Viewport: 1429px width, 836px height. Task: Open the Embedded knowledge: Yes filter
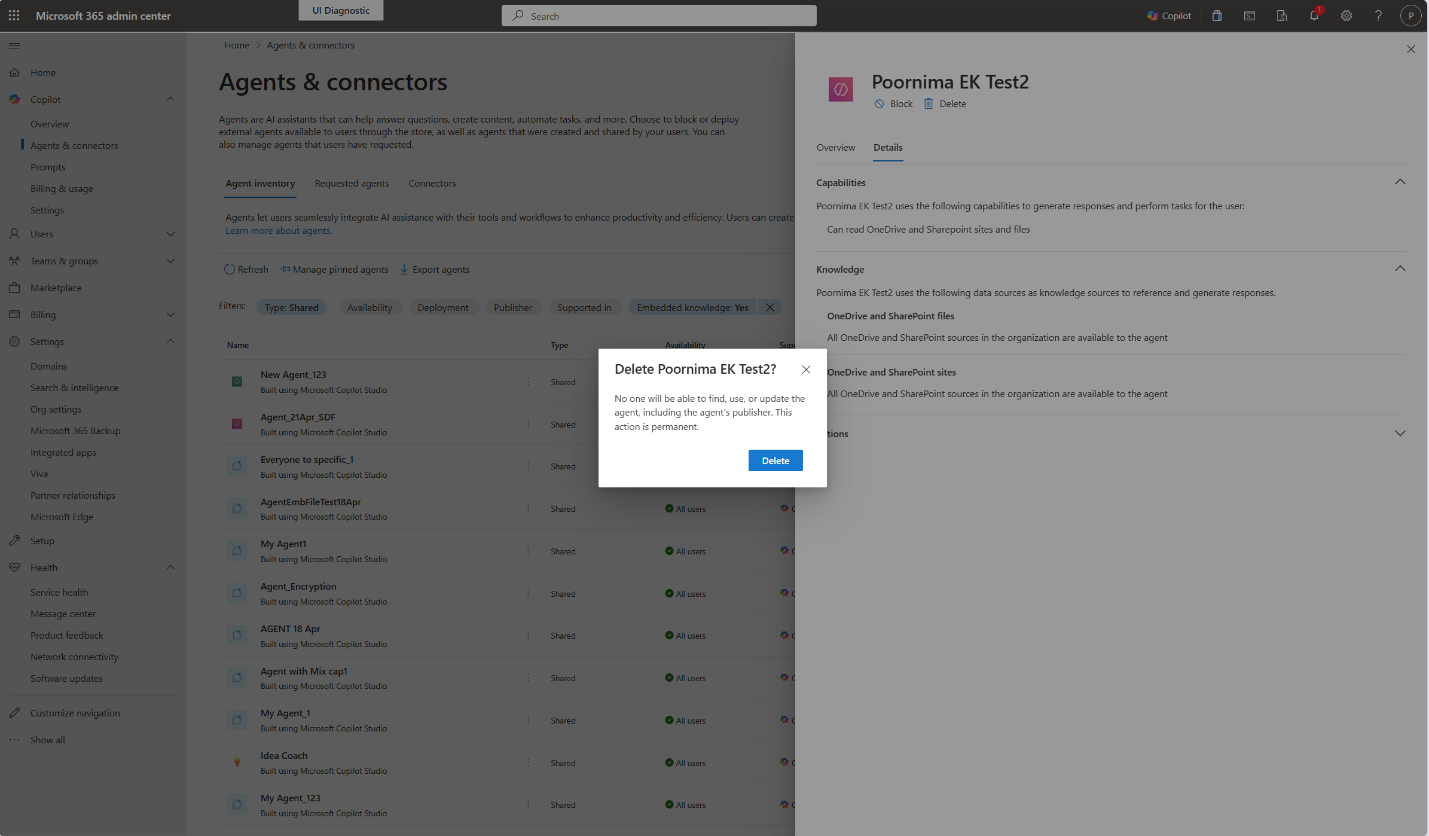click(693, 307)
